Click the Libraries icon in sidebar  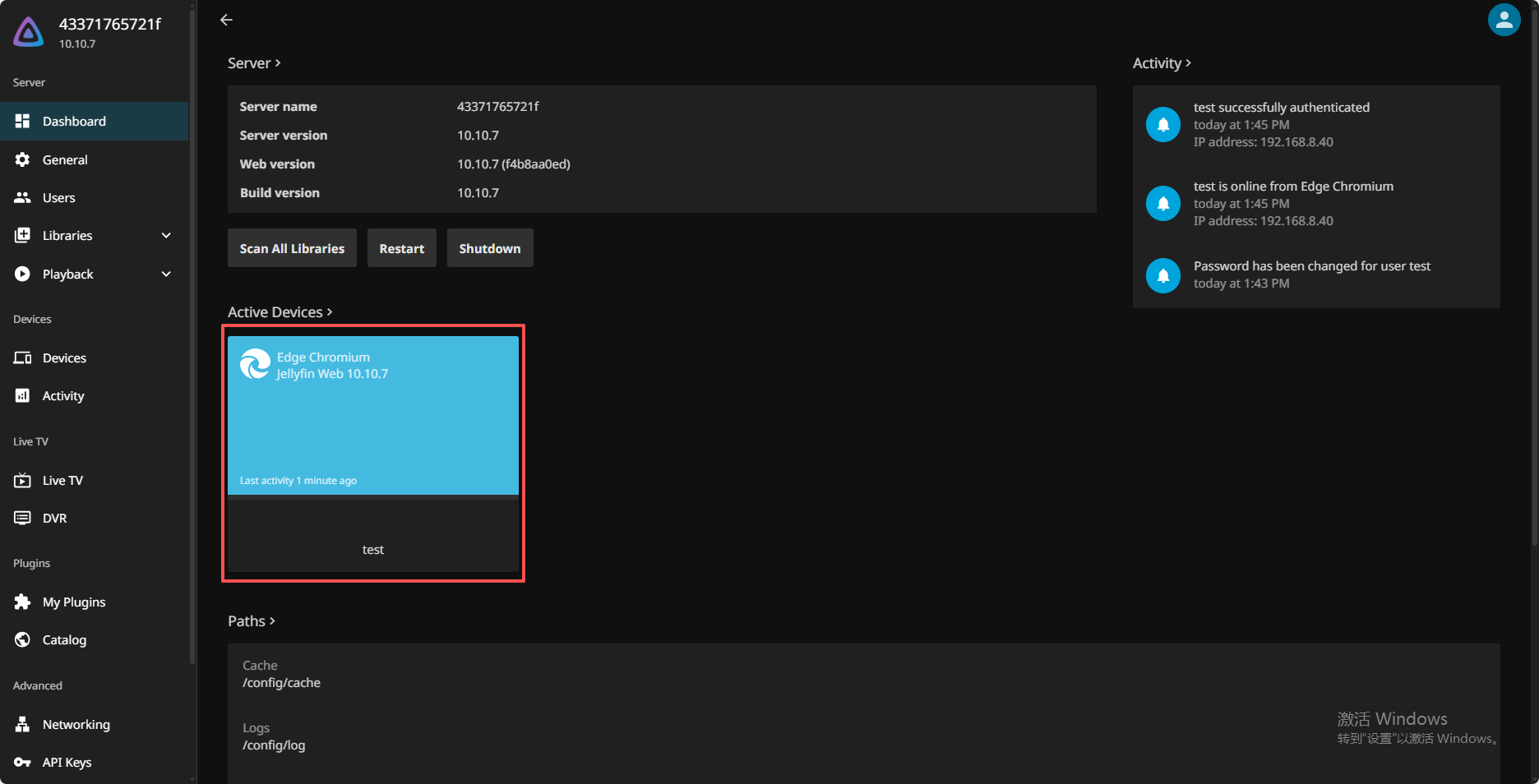click(22, 235)
